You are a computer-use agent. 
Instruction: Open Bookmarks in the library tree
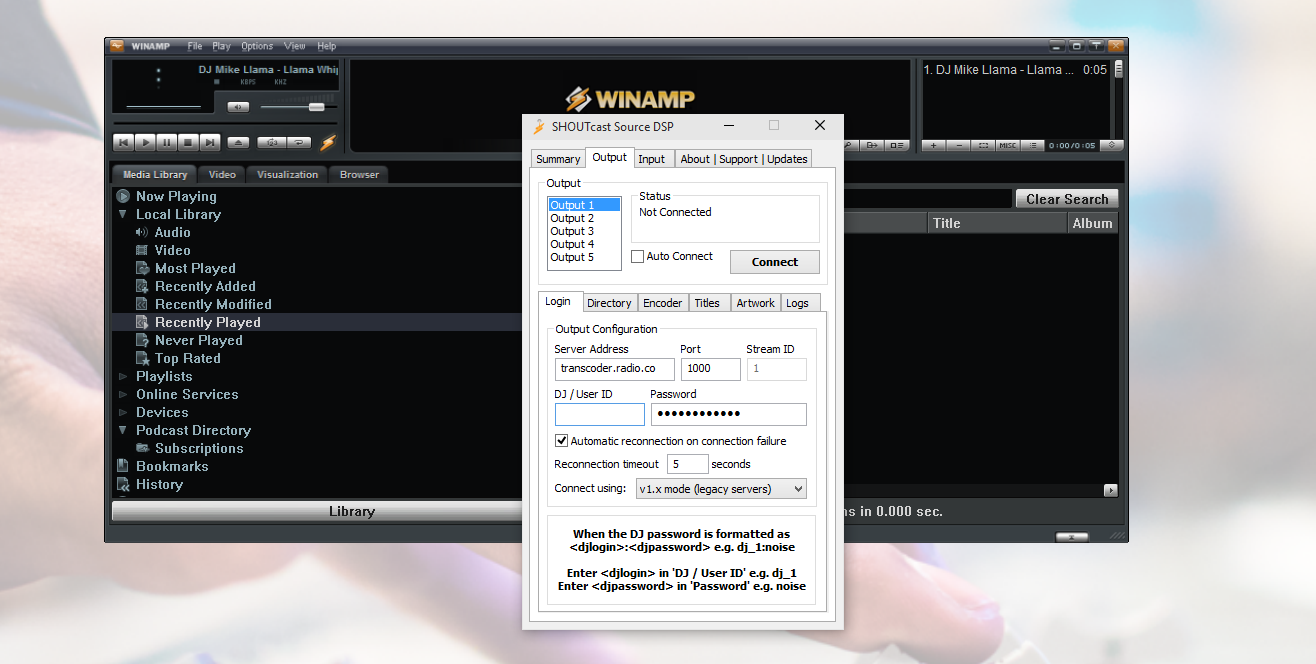(x=172, y=466)
